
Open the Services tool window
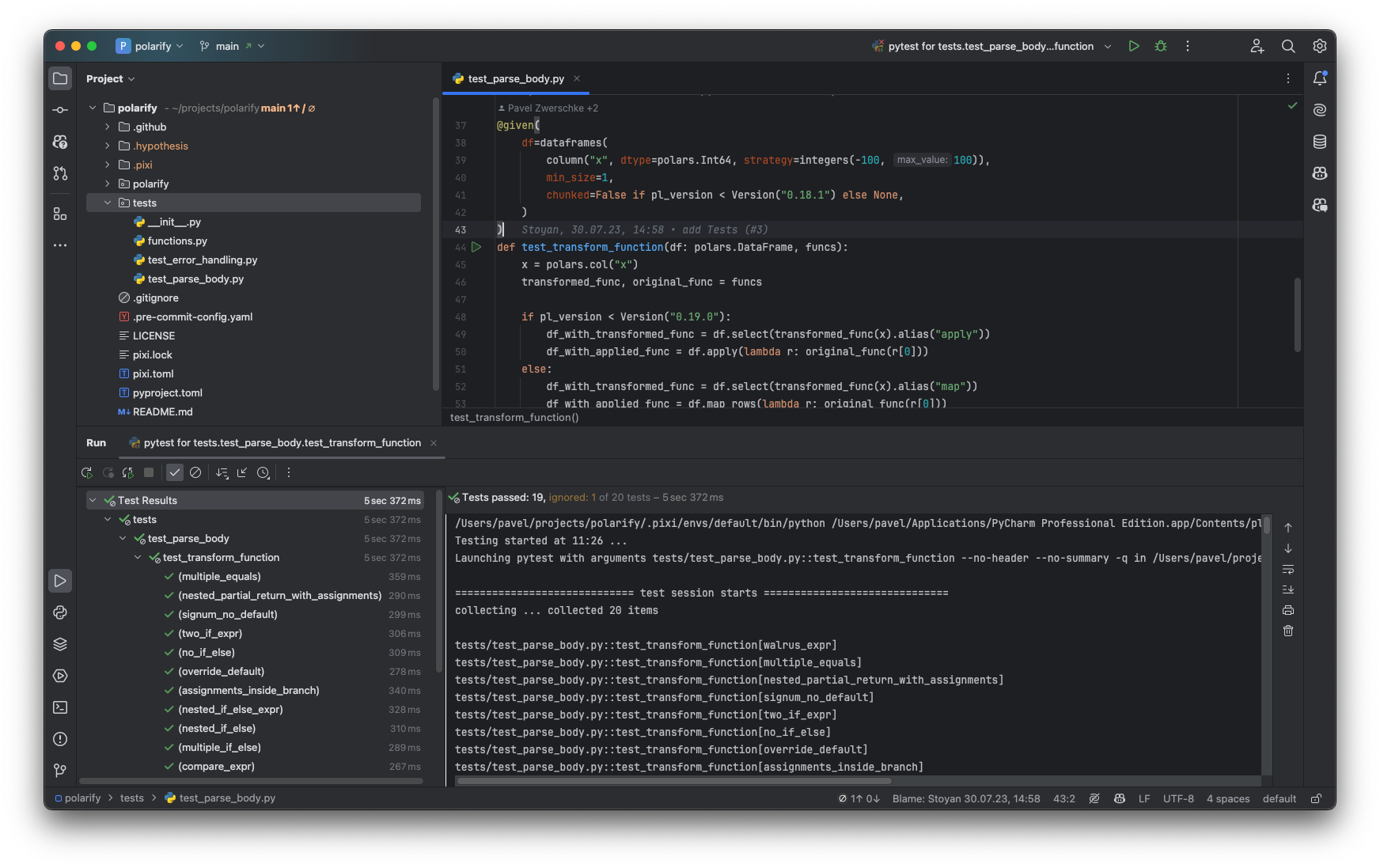(60, 676)
